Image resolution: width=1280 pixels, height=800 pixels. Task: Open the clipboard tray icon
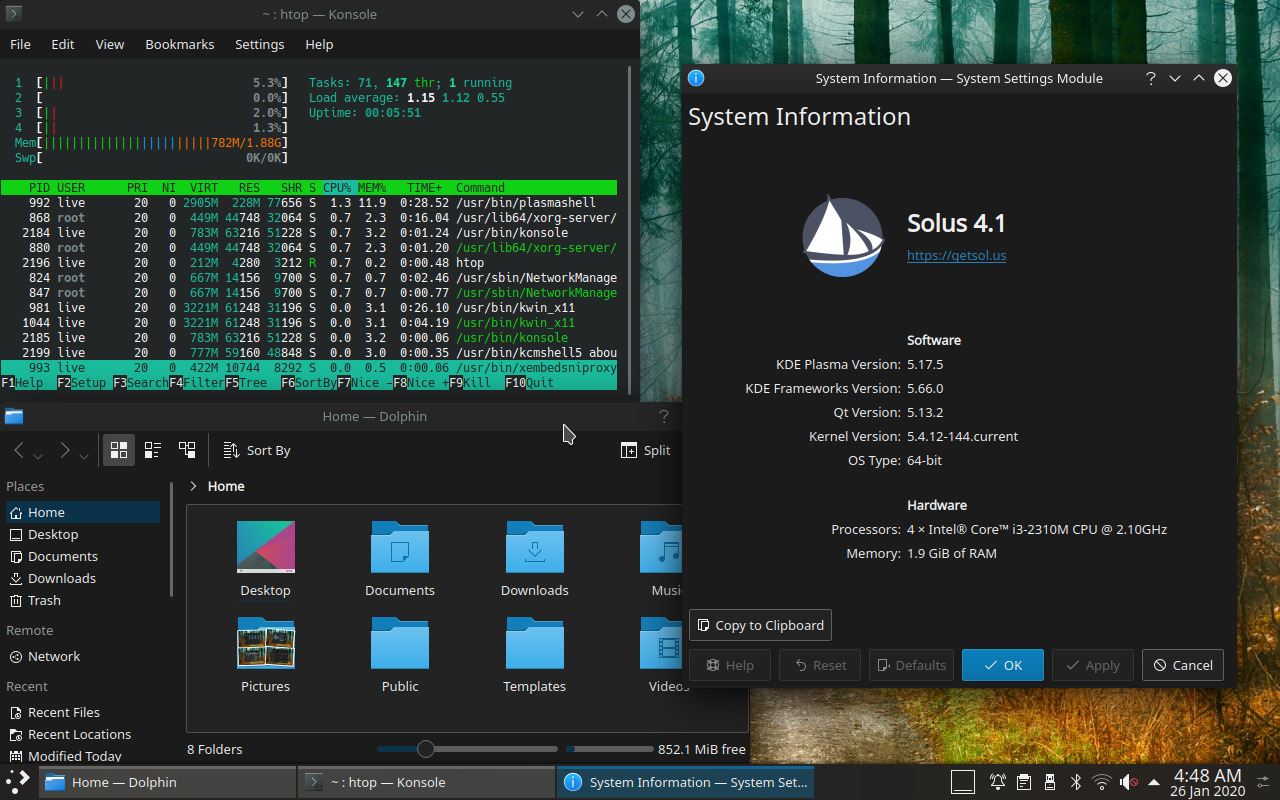[x=1024, y=782]
